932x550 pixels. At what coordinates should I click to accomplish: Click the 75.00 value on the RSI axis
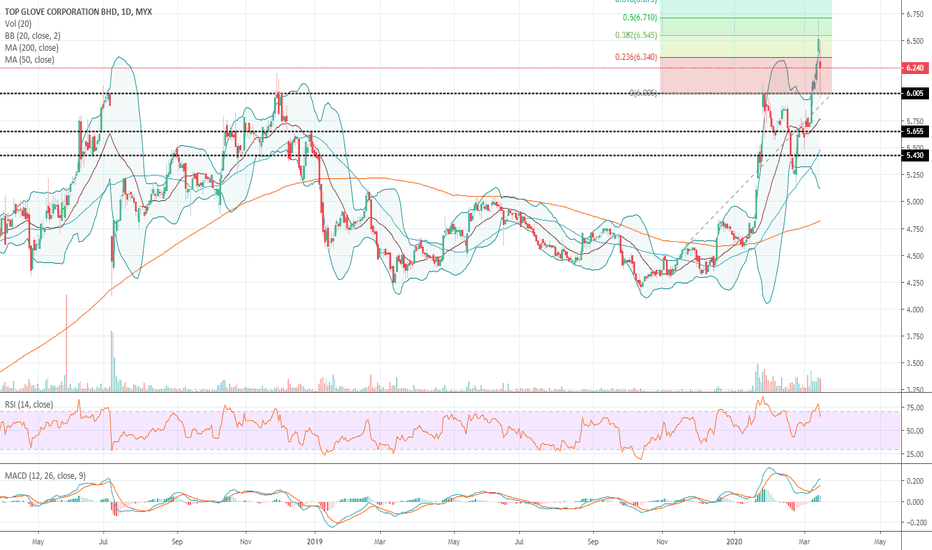(915, 408)
